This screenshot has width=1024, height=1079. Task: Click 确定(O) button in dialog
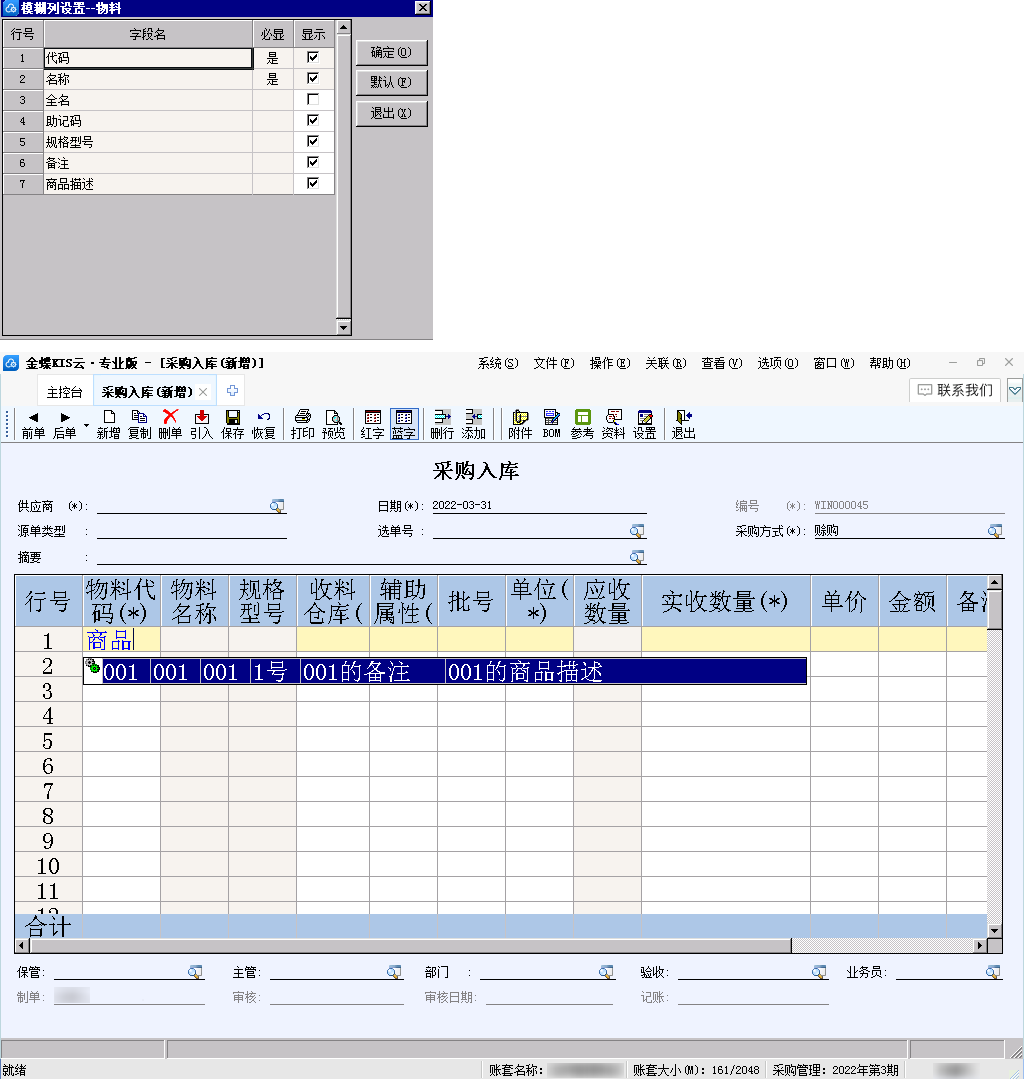click(391, 52)
